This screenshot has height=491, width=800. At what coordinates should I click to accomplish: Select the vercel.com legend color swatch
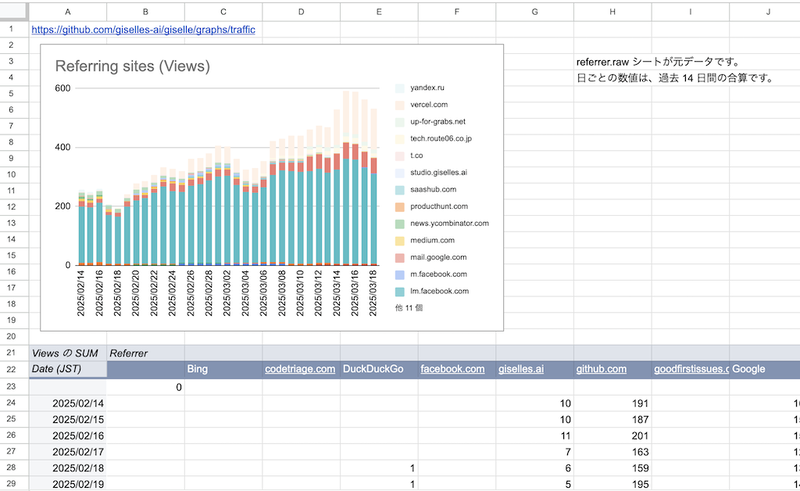pos(399,105)
